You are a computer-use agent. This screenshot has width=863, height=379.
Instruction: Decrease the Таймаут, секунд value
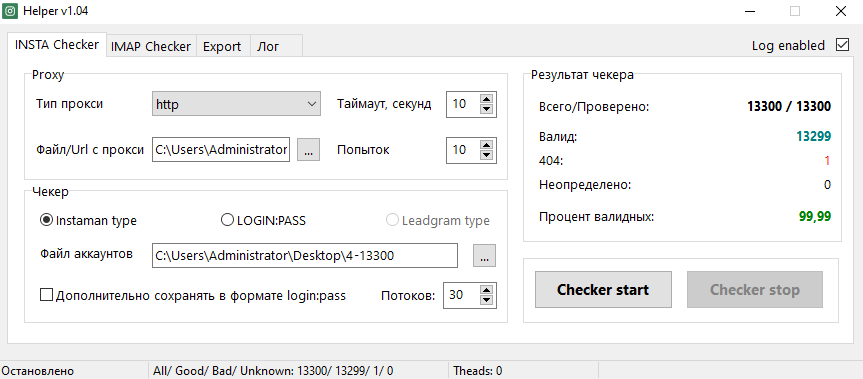[486, 109]
